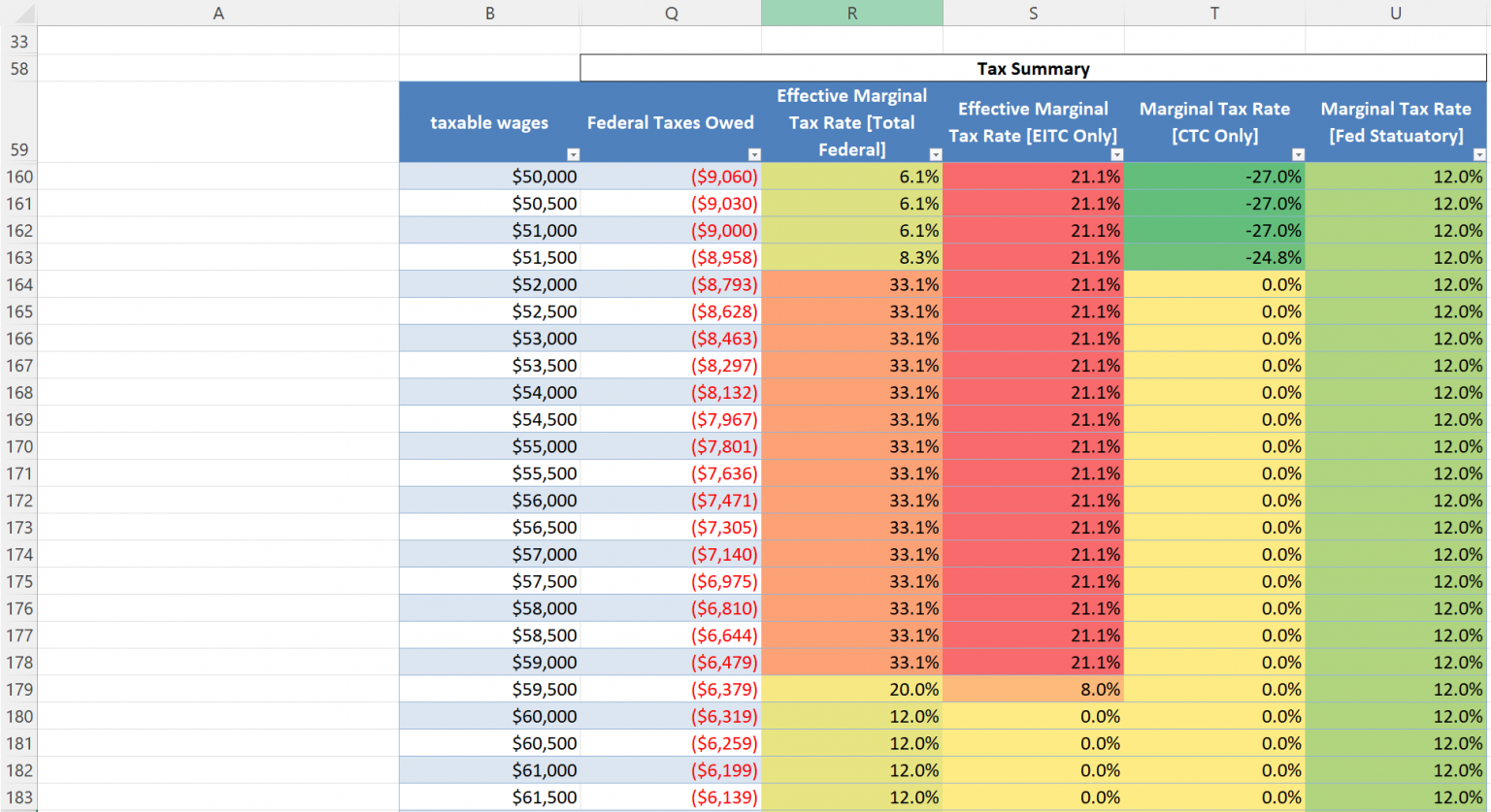This screenshot has width=1491, height=812.
Task: Select the cell containing $50,000
Action: 489,176
